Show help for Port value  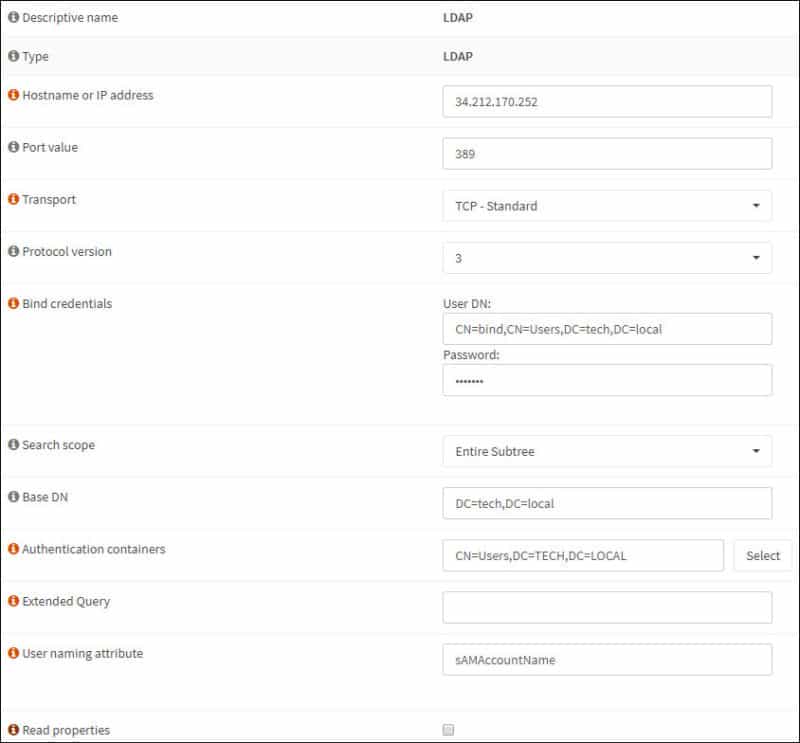click(x=14, y=148)
